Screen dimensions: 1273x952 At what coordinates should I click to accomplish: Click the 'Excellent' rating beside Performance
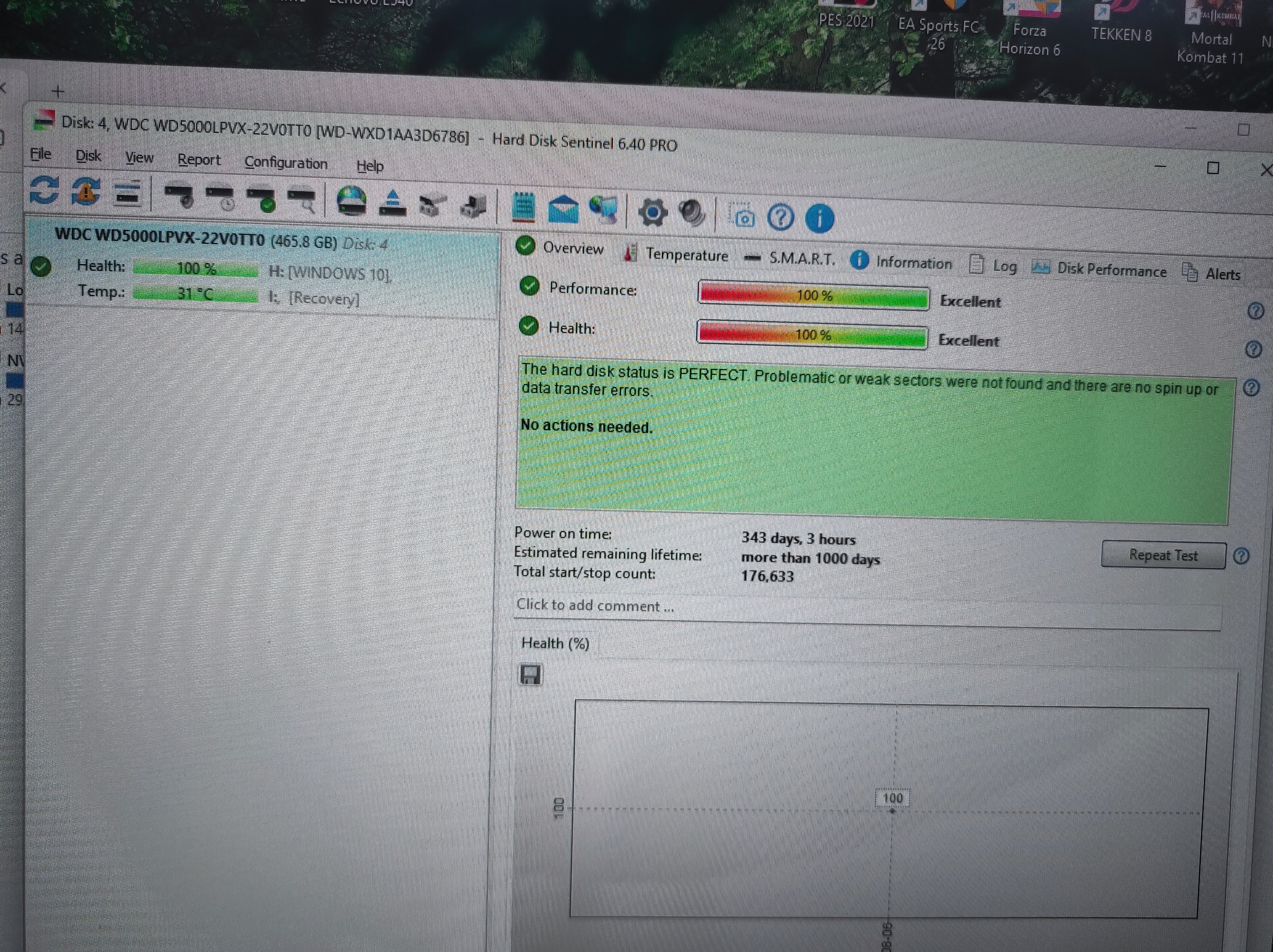tap(970, 301)
